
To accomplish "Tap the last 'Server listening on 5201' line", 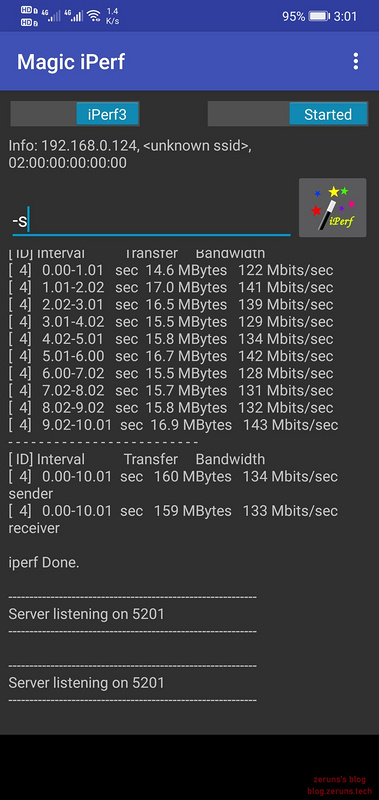I will (x=86, y=682).
